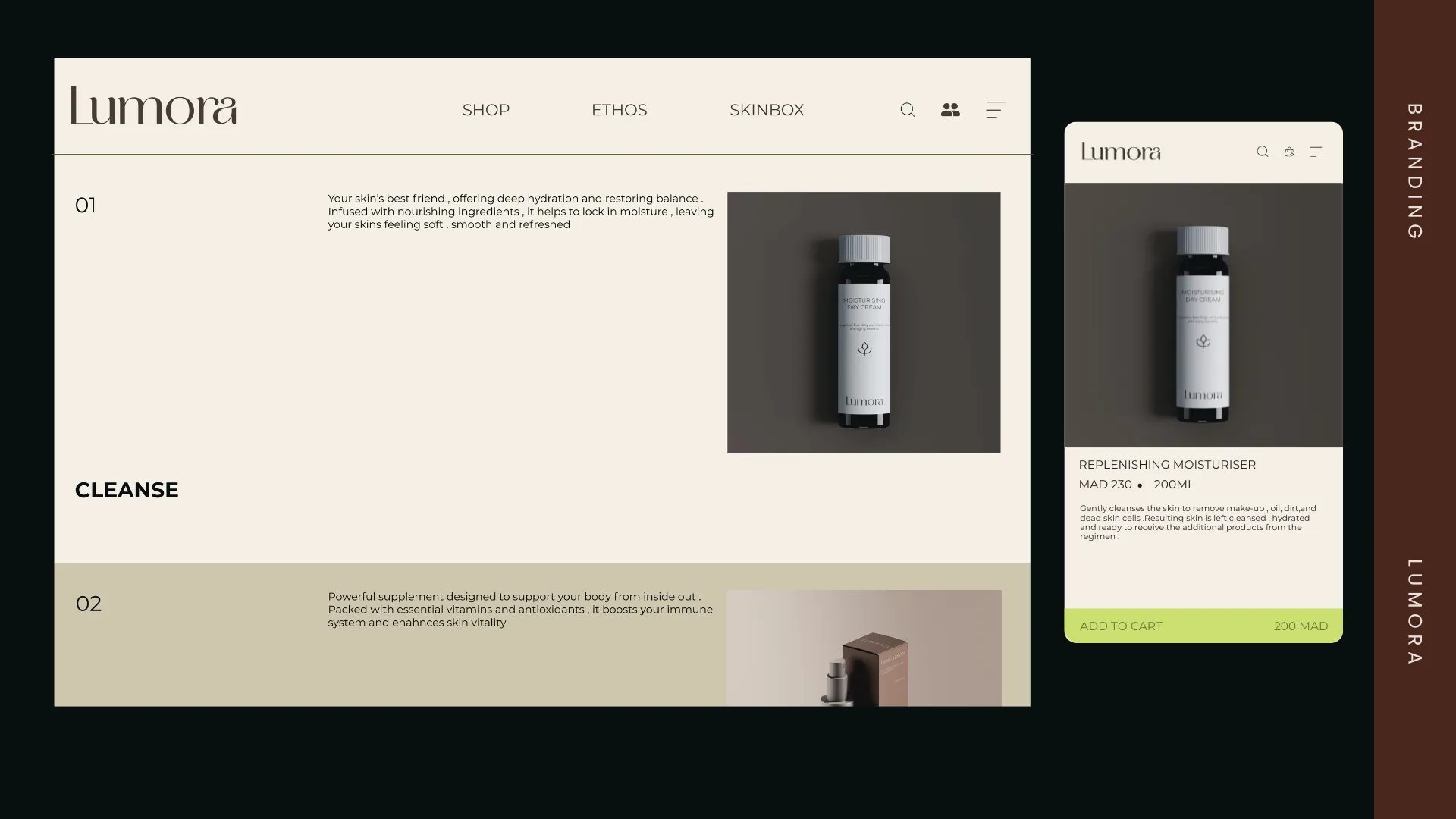The width and height of the screenshot is (1456, 819).
Task: Open the SHOP menu item
Action: [x=486, y=110]
